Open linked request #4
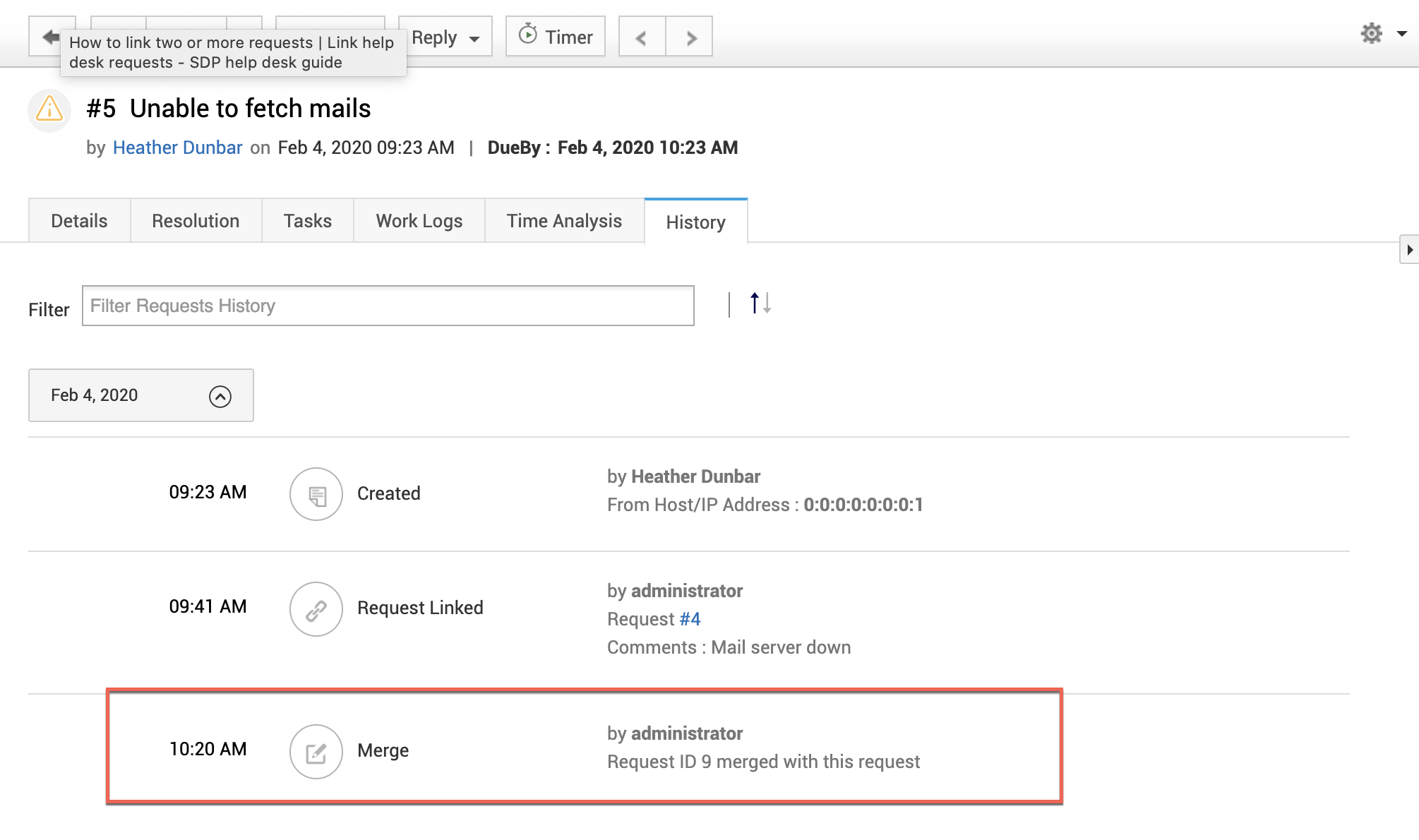Screen dimensions: 1419x840 pyautogui.click(x=690, y=619)
